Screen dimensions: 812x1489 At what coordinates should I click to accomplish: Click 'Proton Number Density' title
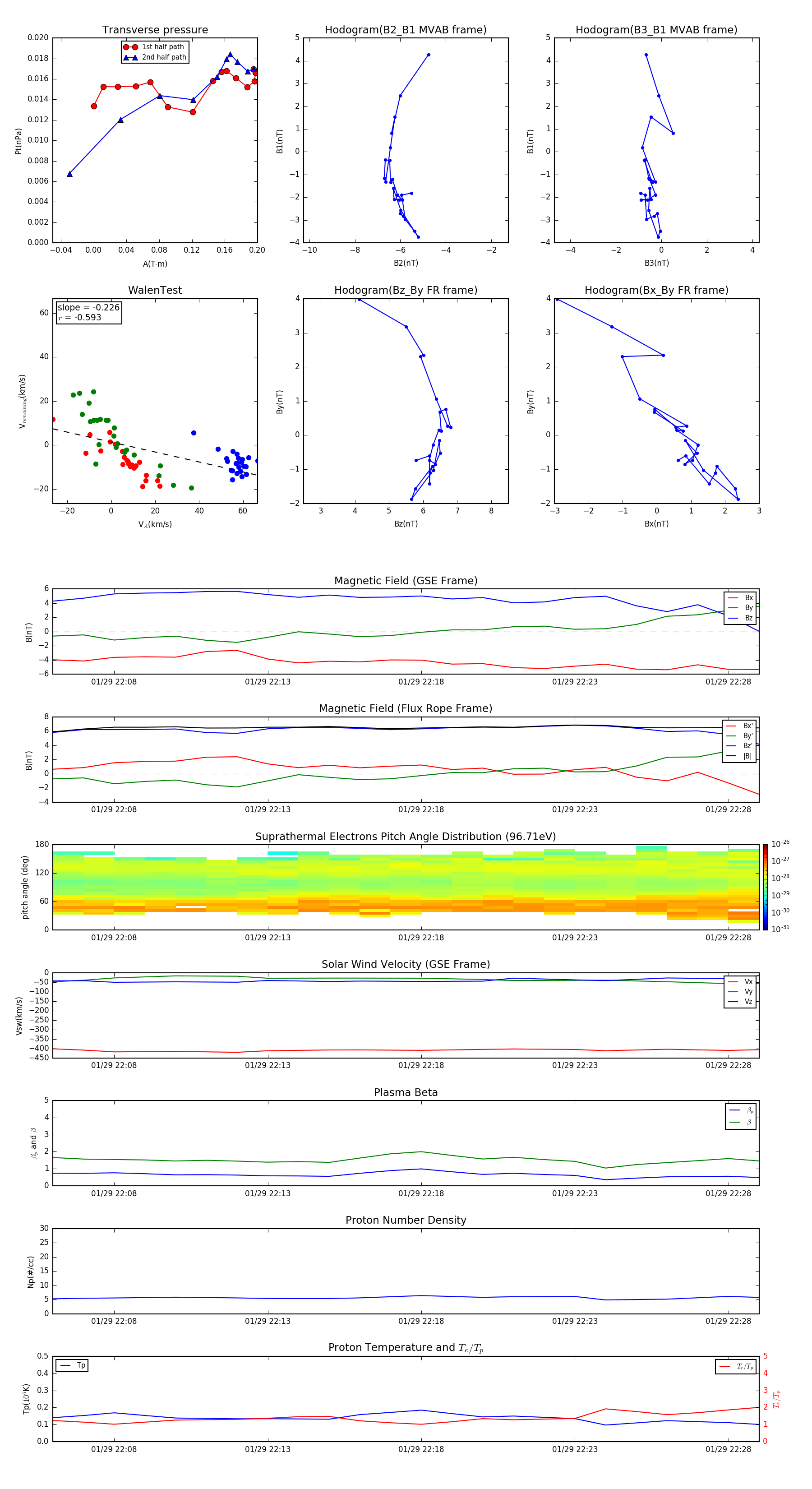coord(406,1220)
